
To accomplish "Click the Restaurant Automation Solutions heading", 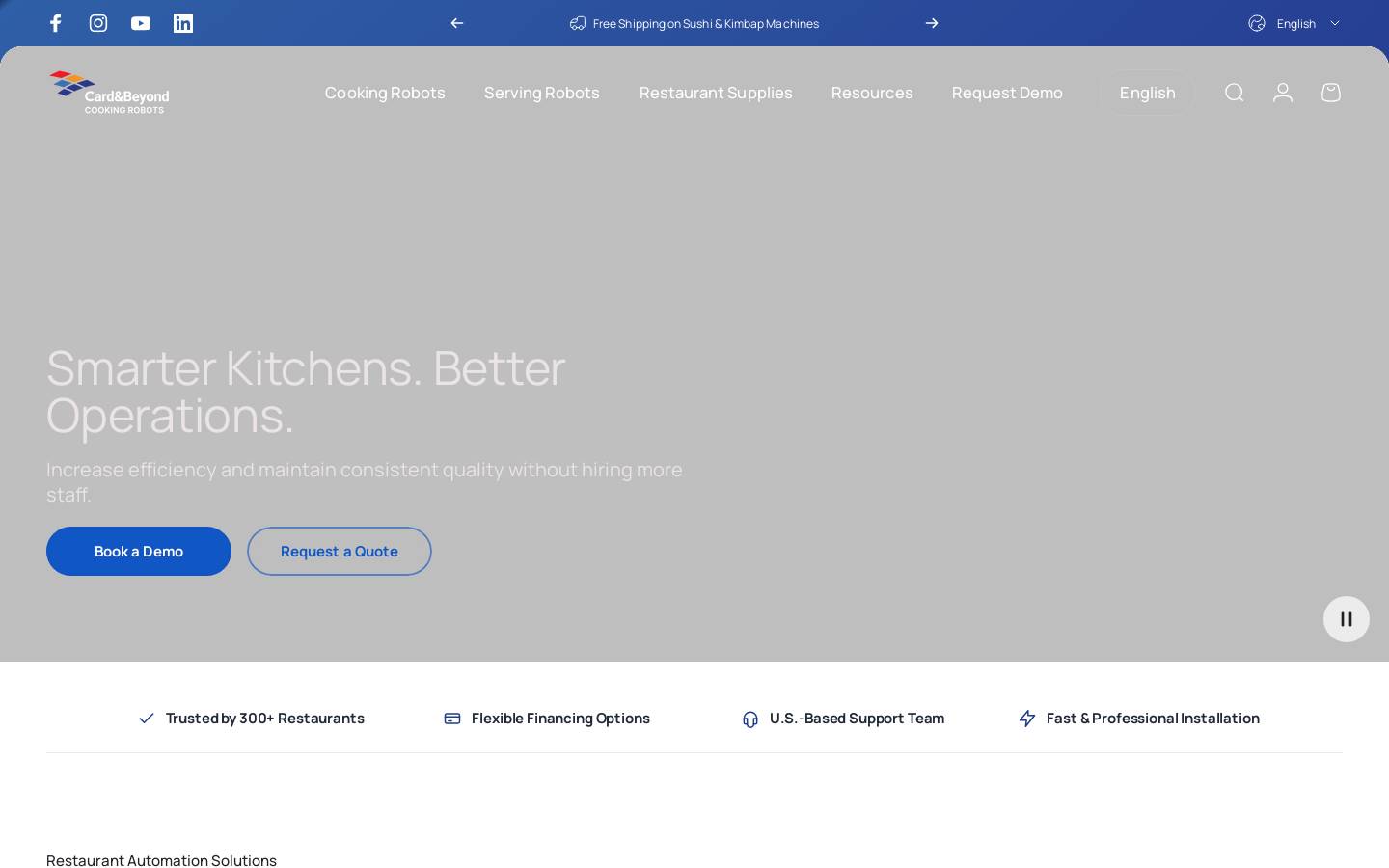I will 161,860.
